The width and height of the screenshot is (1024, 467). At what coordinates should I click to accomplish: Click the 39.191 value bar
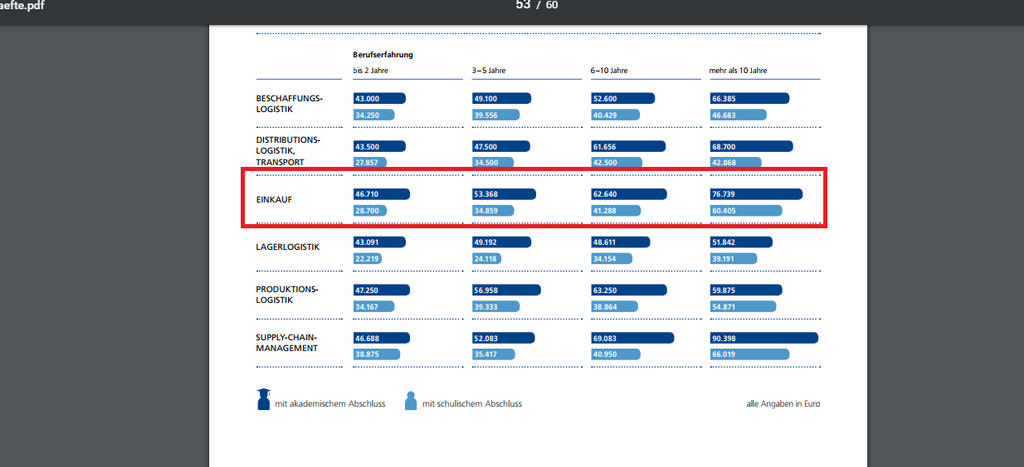(x=733, y=258)
